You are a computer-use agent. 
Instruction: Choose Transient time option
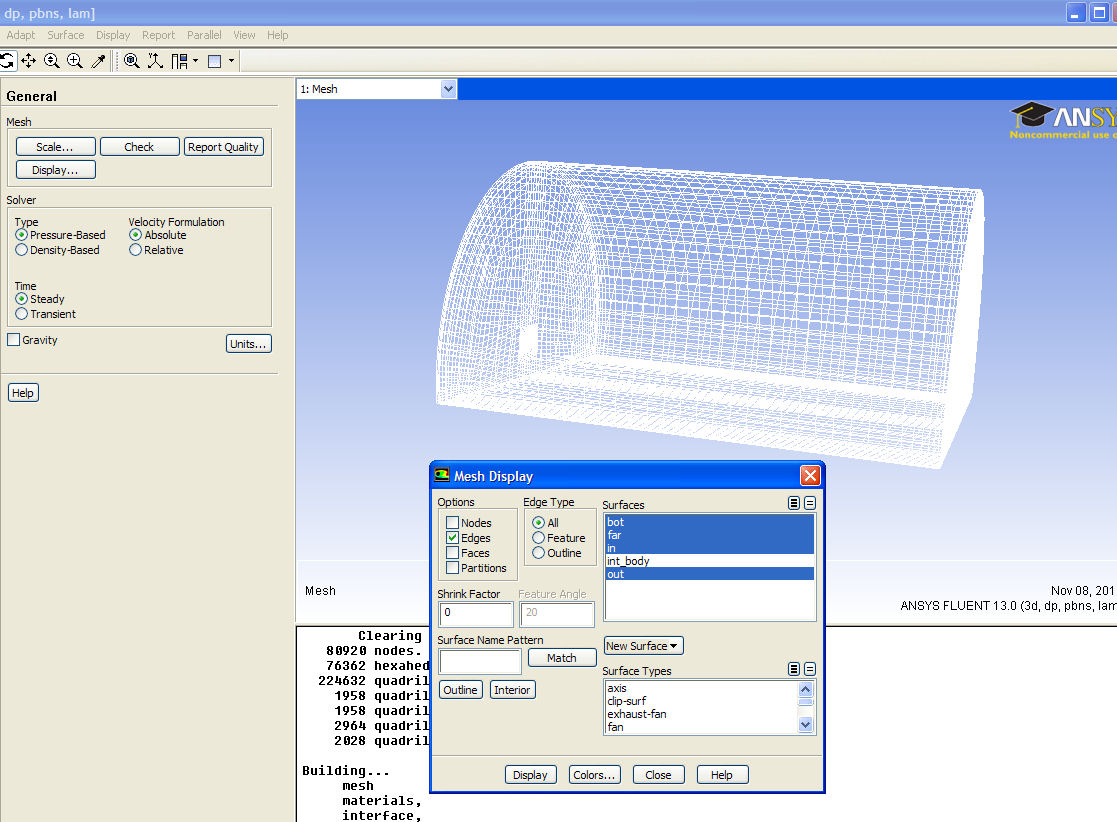pos(22,314)
